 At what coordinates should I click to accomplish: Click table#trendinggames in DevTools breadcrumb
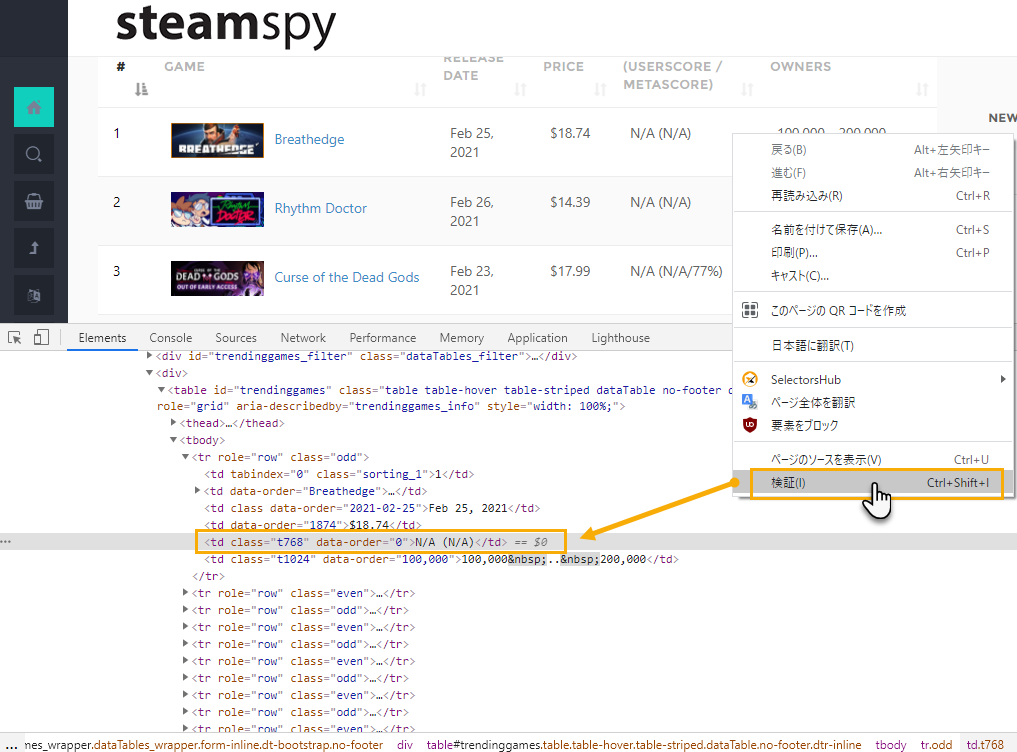point(643,745)
